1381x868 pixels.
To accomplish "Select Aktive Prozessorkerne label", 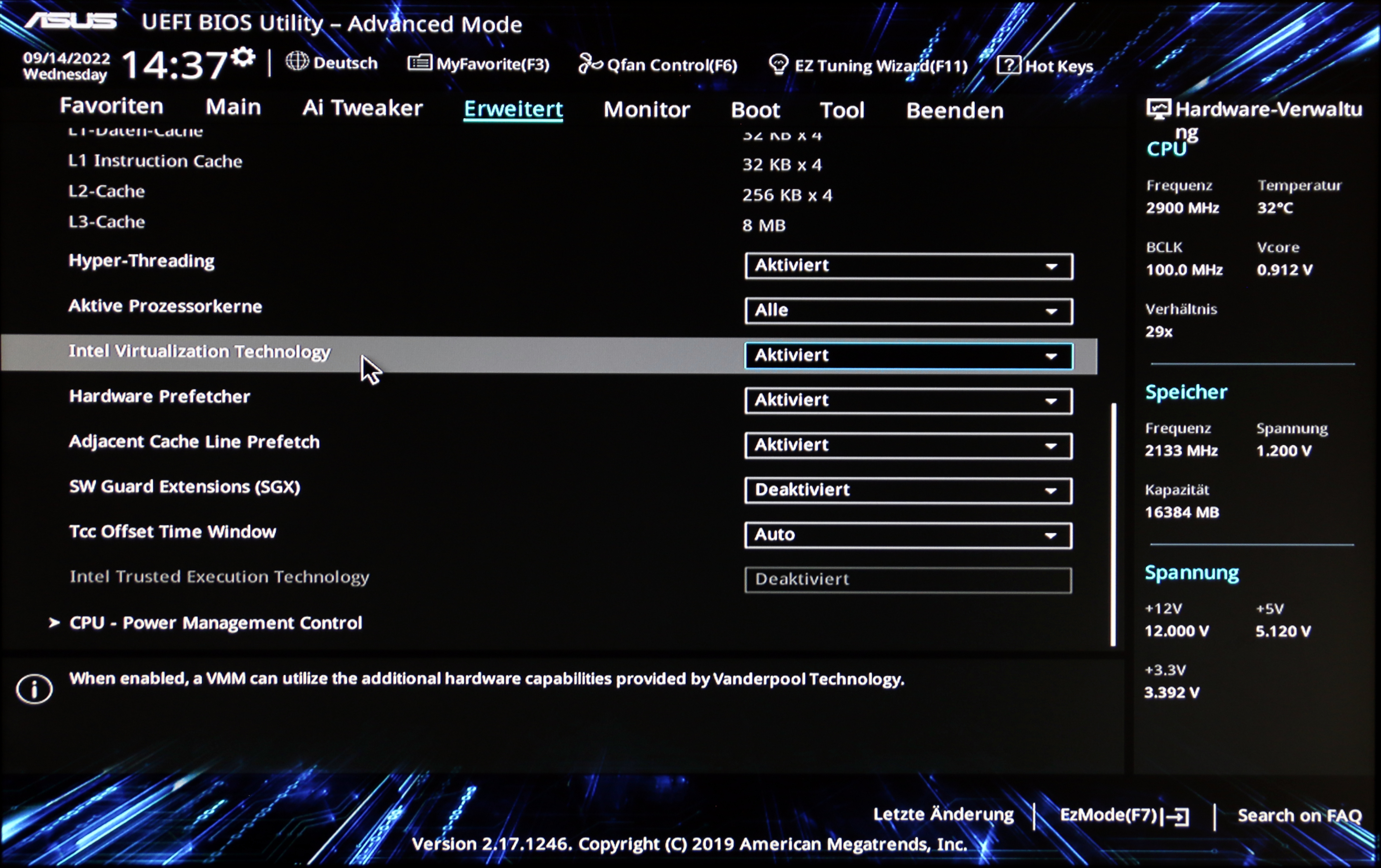I will pyautogui.click(x=165, y=306).
